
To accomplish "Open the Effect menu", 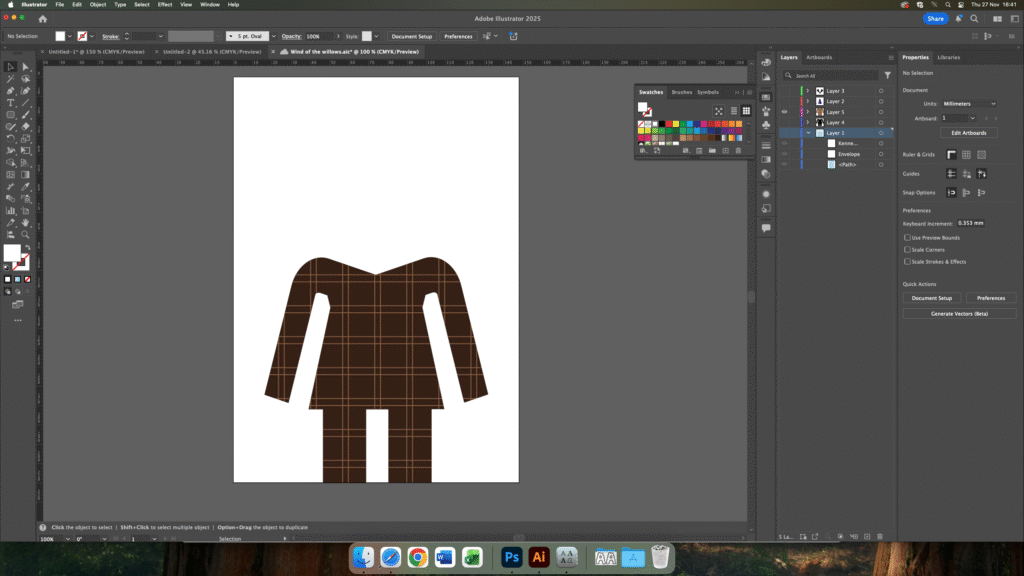I will (165, 4).
